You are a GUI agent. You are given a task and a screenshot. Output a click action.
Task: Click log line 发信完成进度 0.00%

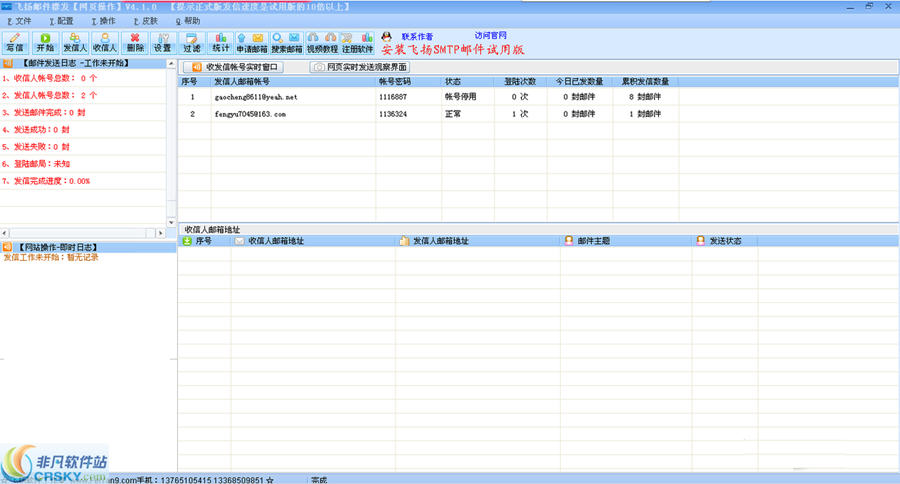click(x=46, y=181)
